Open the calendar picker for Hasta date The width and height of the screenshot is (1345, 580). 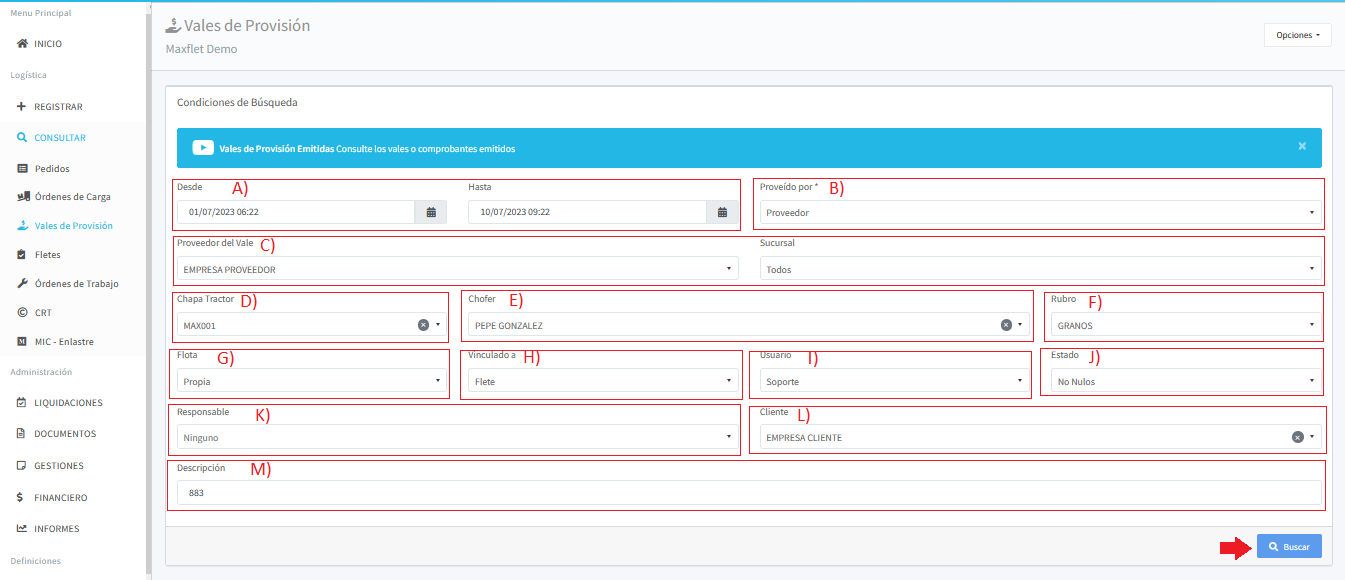pyautogui.click(x=722, y=212)
